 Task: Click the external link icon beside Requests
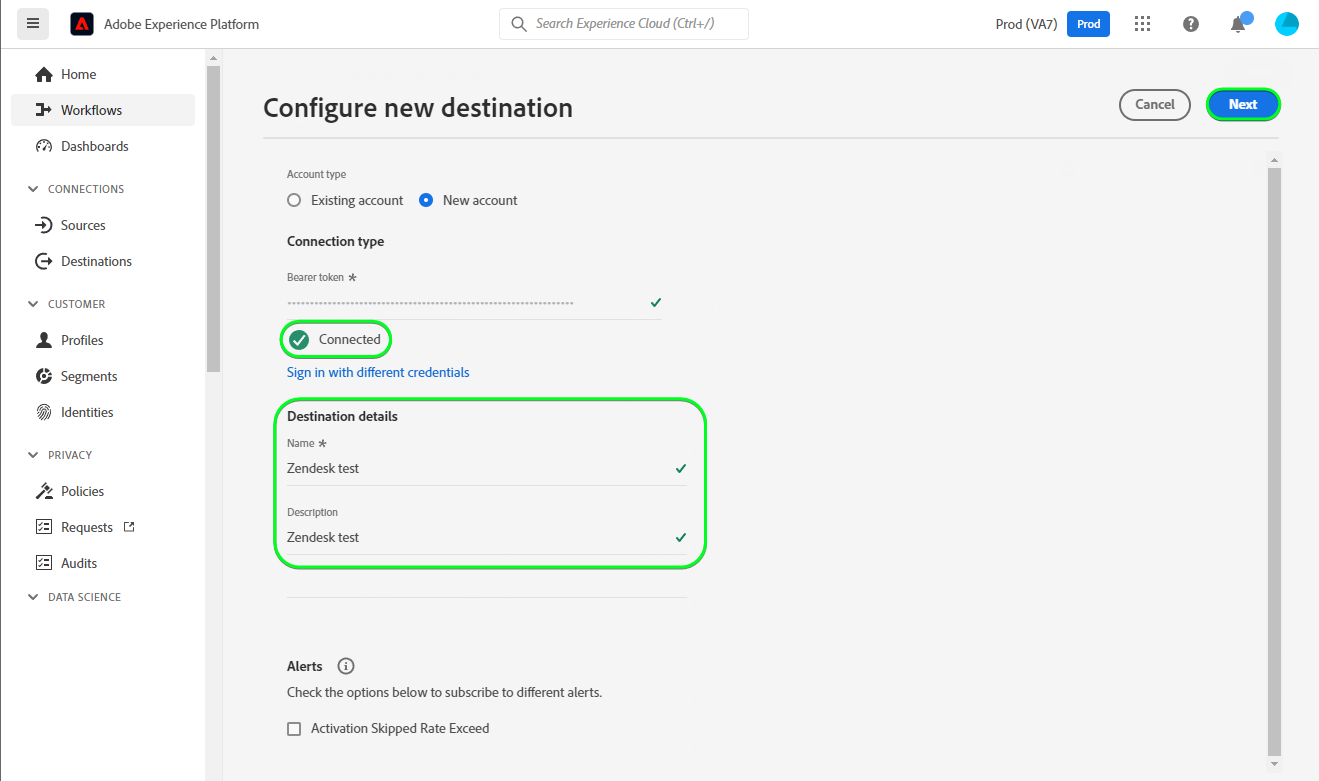pos(128,527)
